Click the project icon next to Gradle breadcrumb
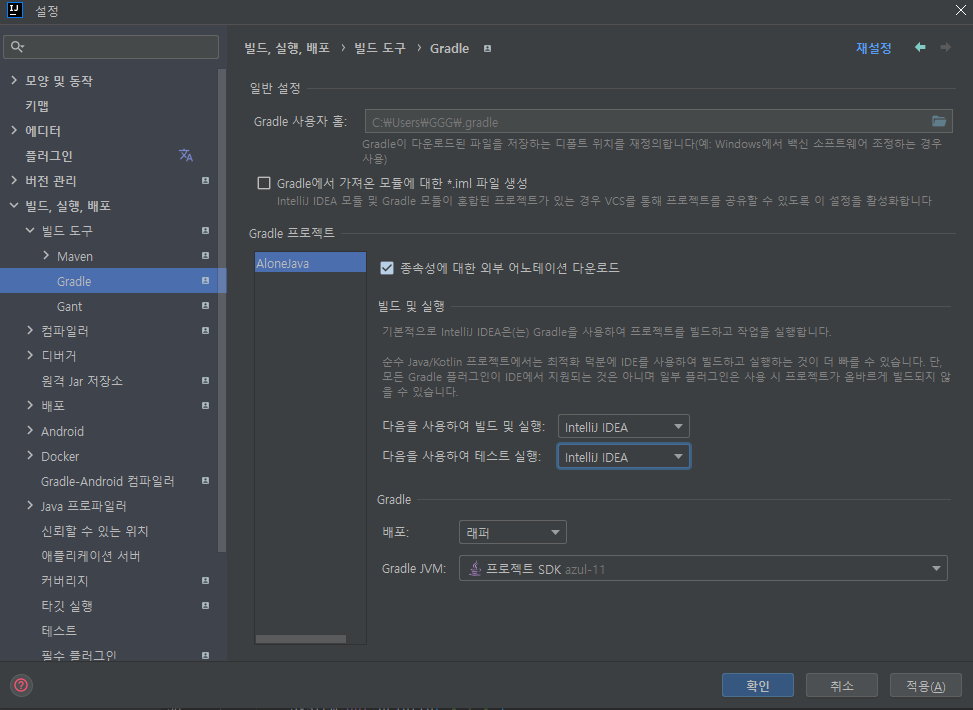973x710 pixels. point(488,48)
